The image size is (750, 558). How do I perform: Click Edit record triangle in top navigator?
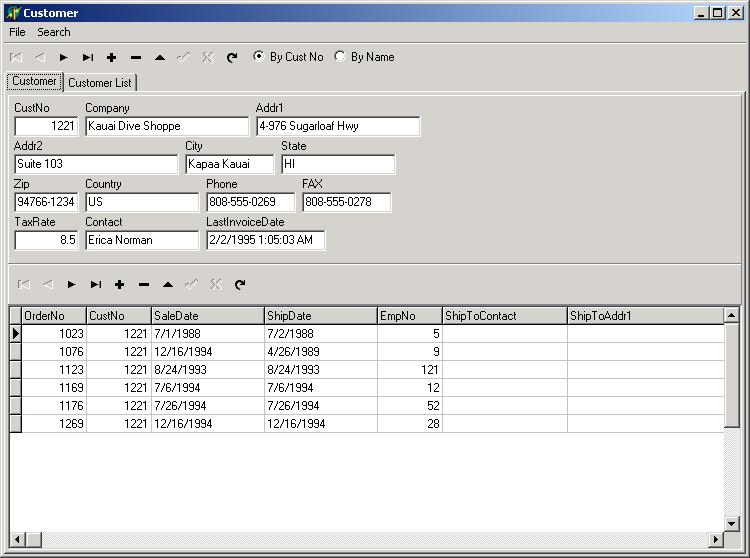point(160,58)
